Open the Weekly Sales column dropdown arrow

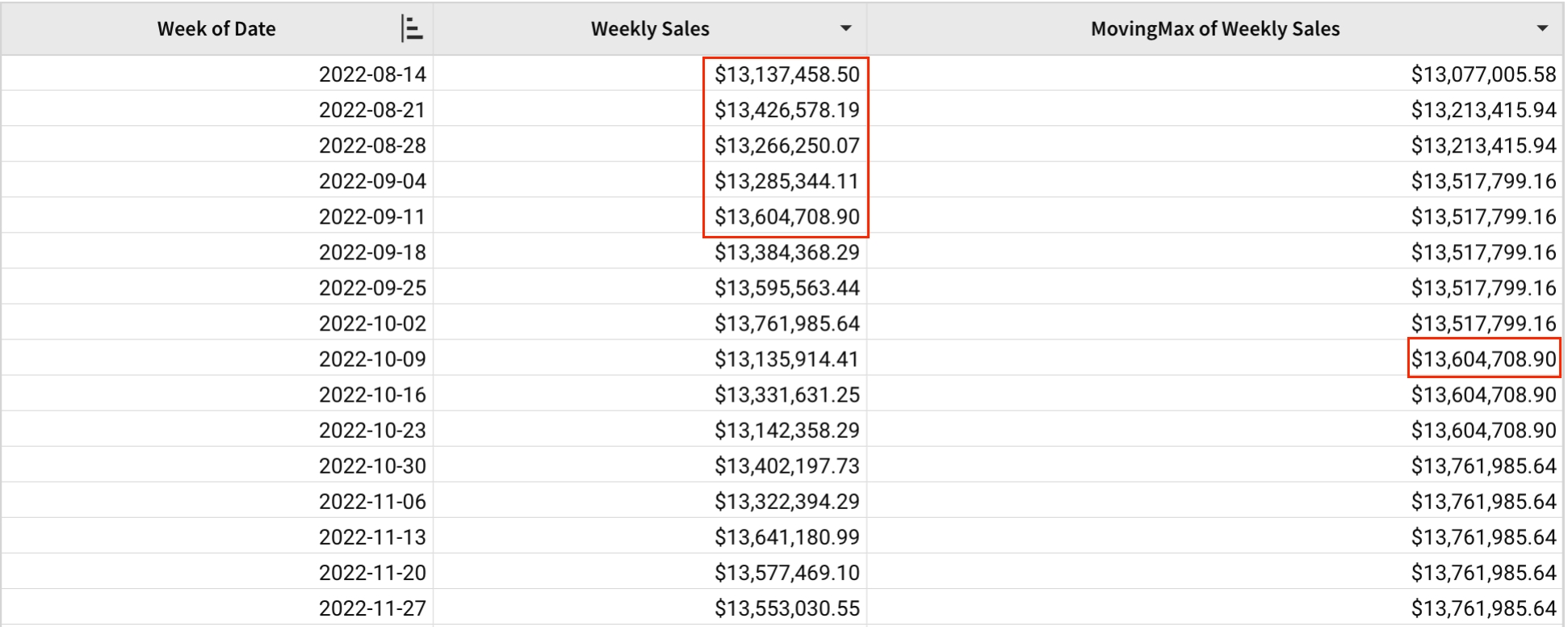[845, 29]
